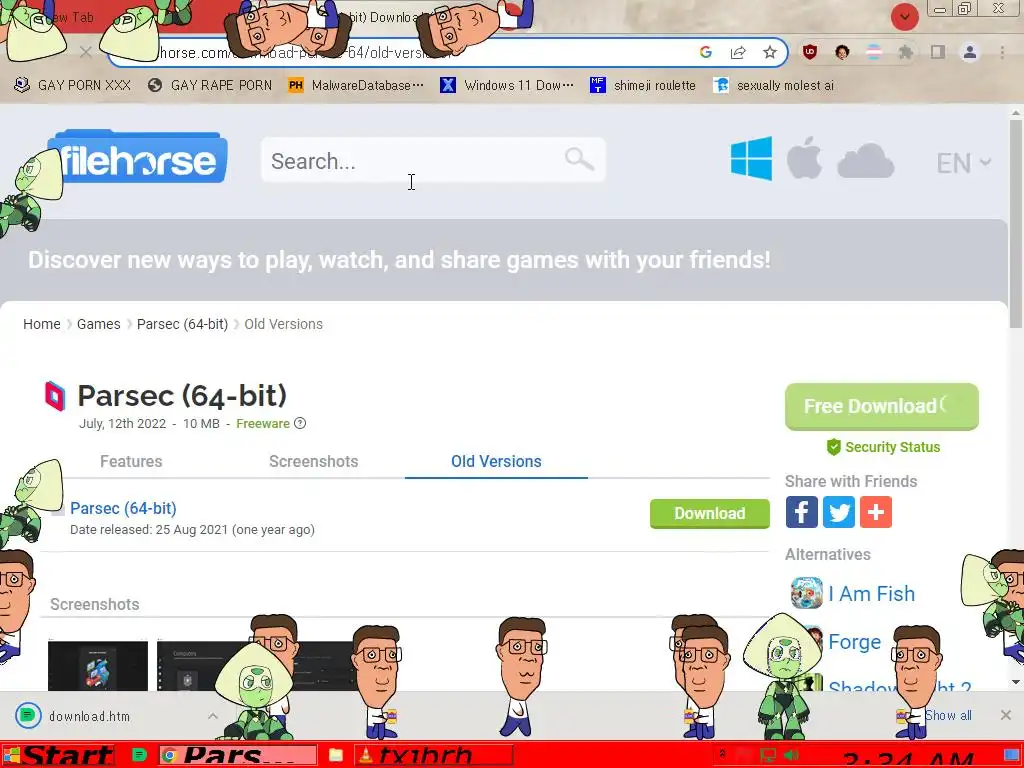This screenshot has height=768, width=1024.
Task: Click the Freeware license label
Action: tap(263, 423)
